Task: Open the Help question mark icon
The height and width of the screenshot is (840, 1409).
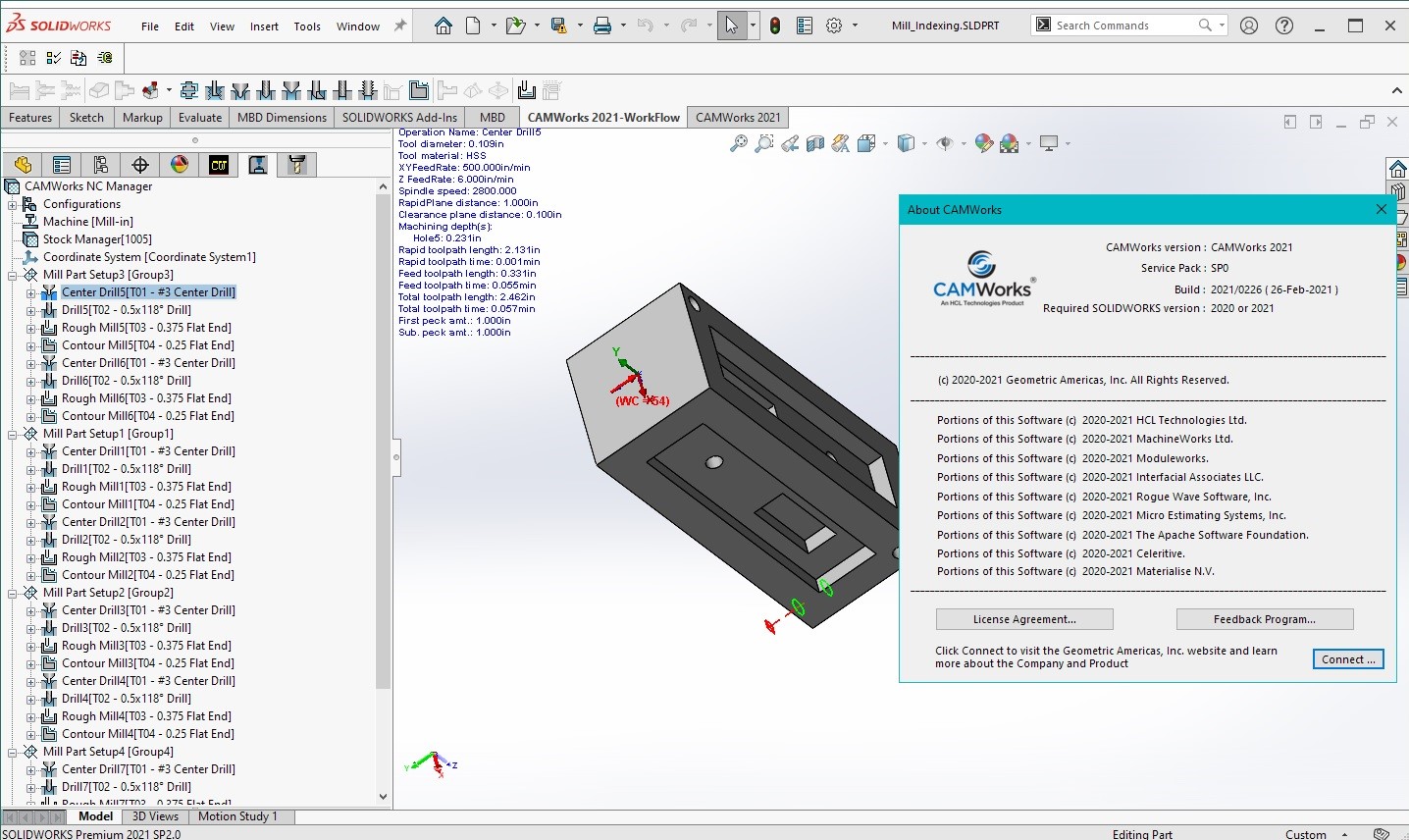Action: pos(1284,26)
